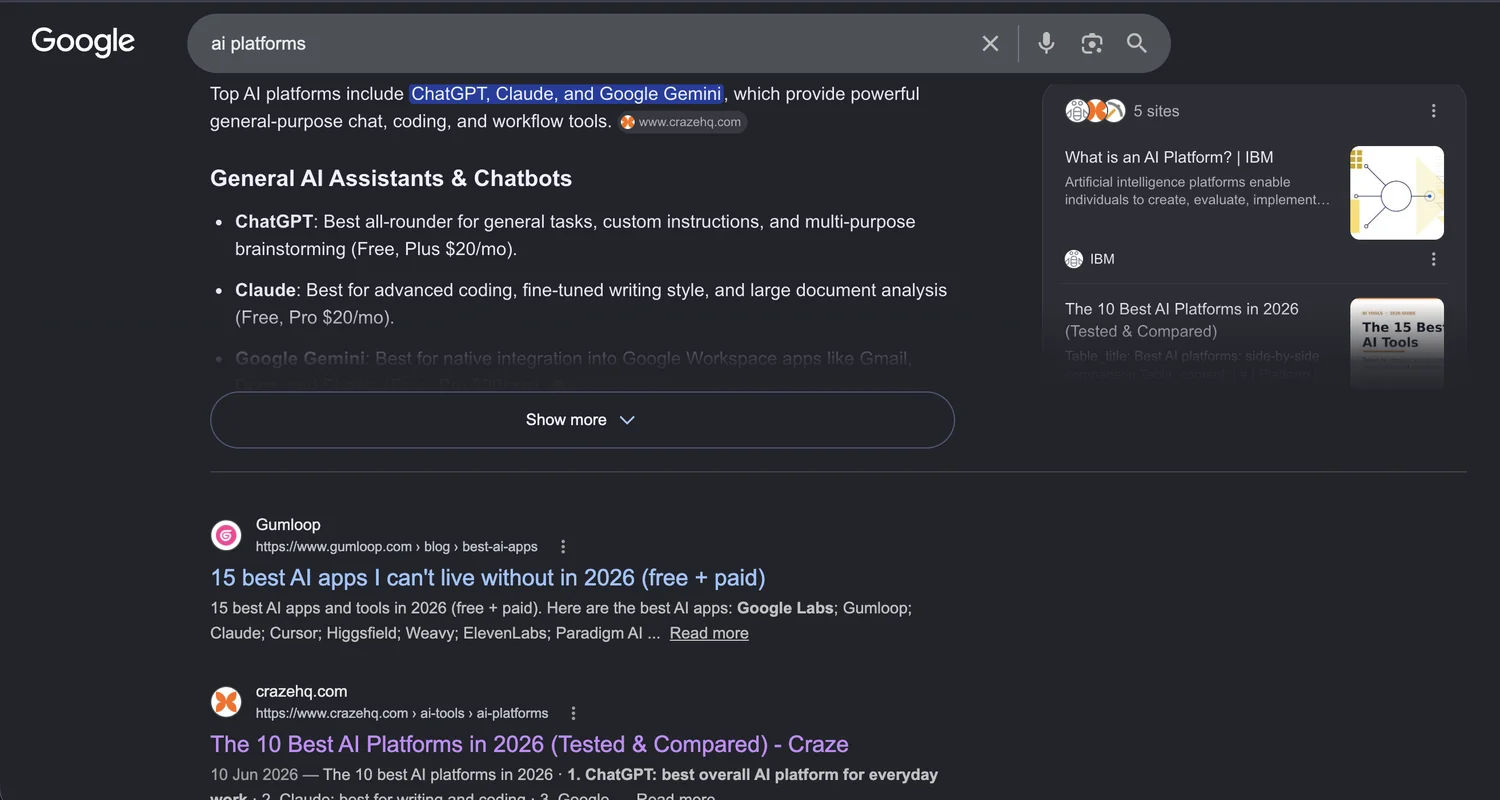1500x800 pixels.
Task: Click the bold 'Claude' bullet label
Action: (265, 290)
